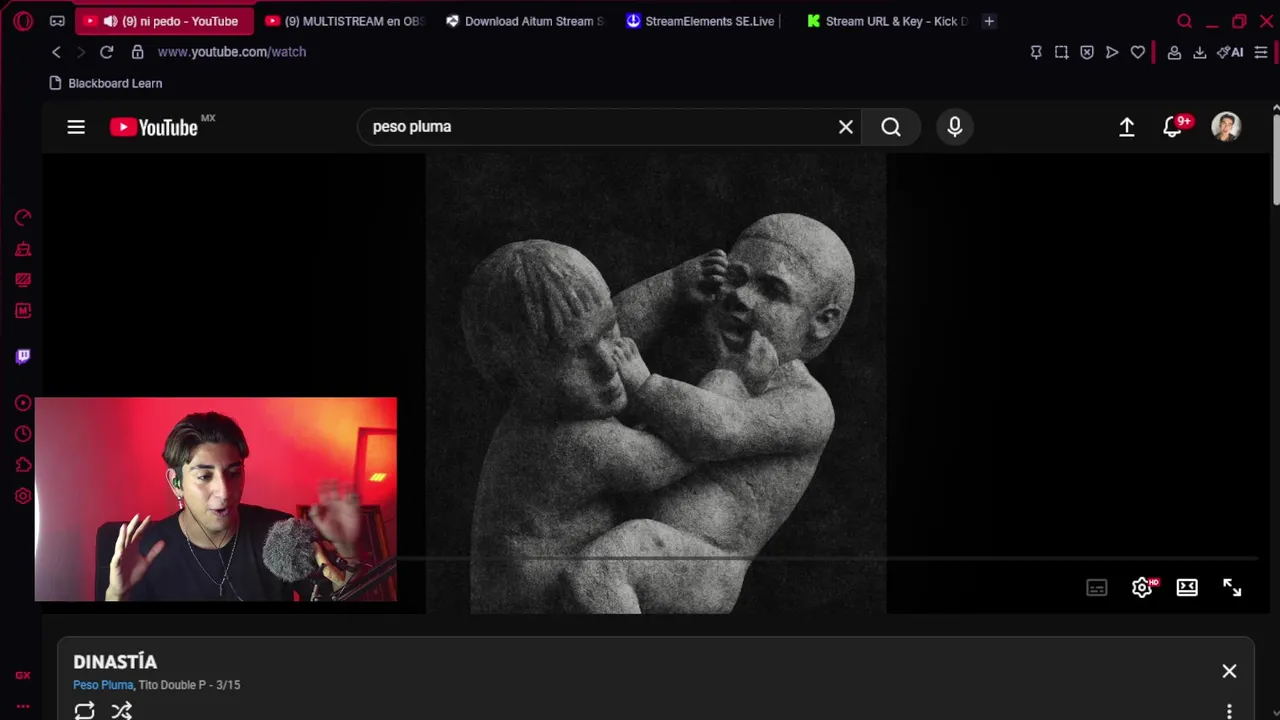
Task: Click the statue album art video
Action: click(x=656, y=383)
